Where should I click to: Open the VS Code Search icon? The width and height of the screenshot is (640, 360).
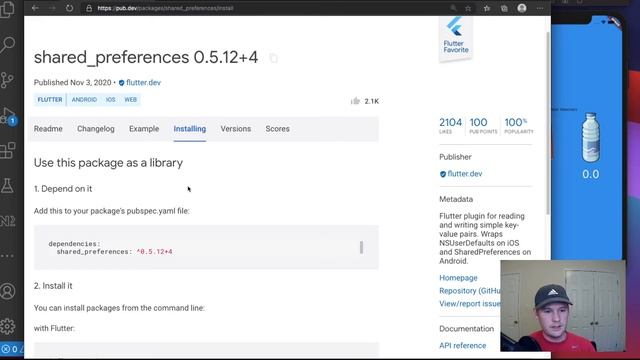7,44
